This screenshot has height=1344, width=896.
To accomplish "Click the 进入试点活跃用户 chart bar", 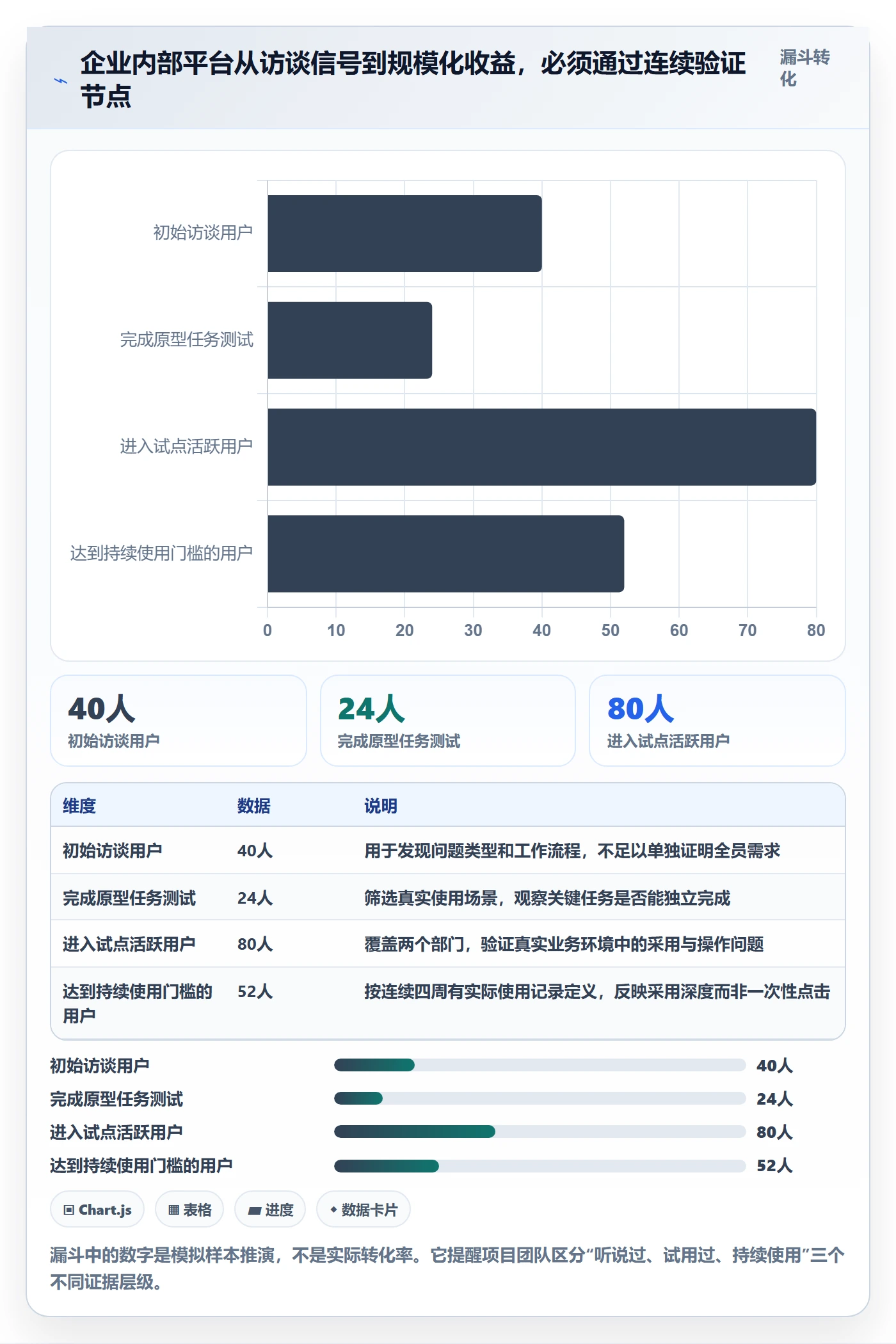I will 541,447.
